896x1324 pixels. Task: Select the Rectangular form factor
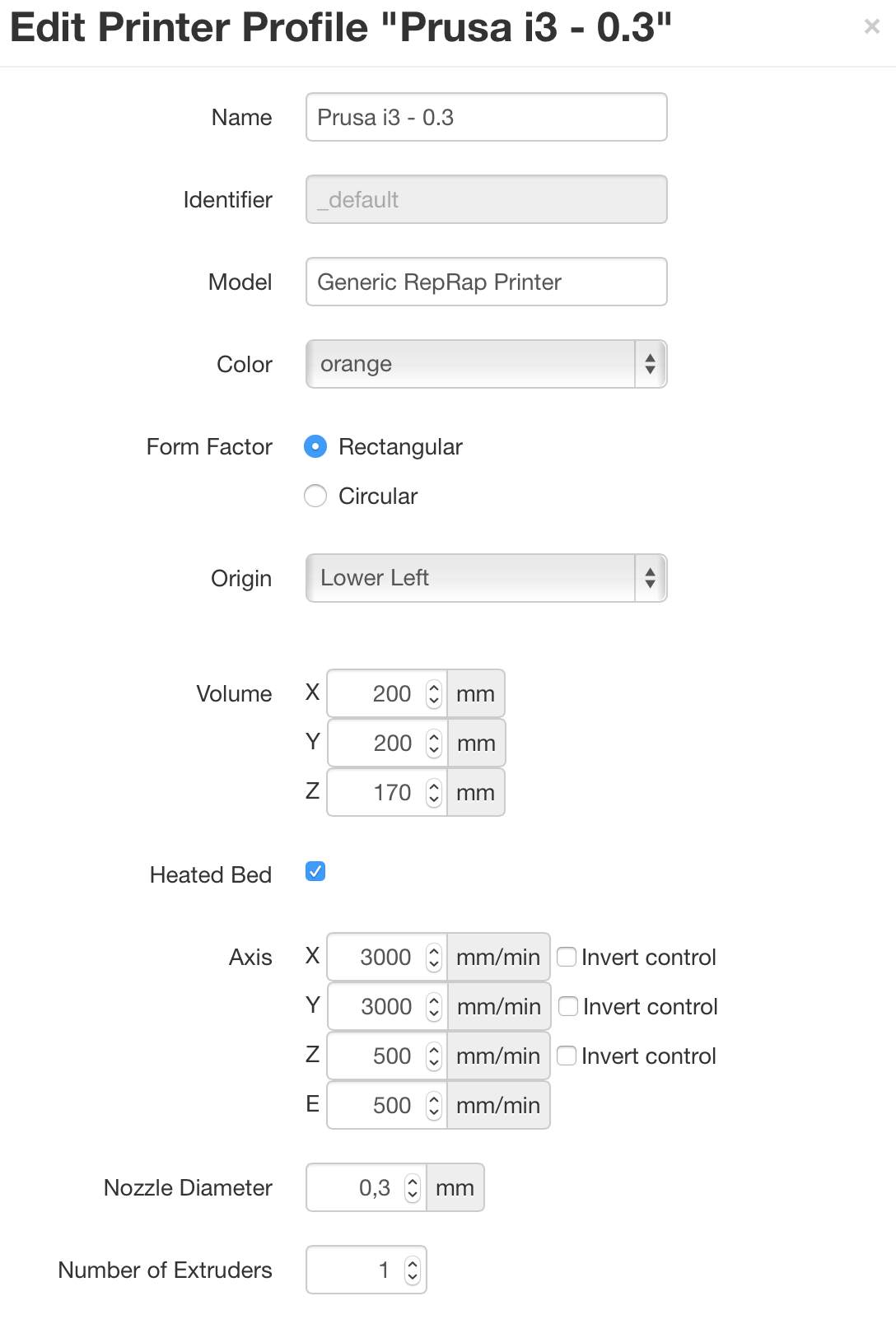tap(315, 446)
